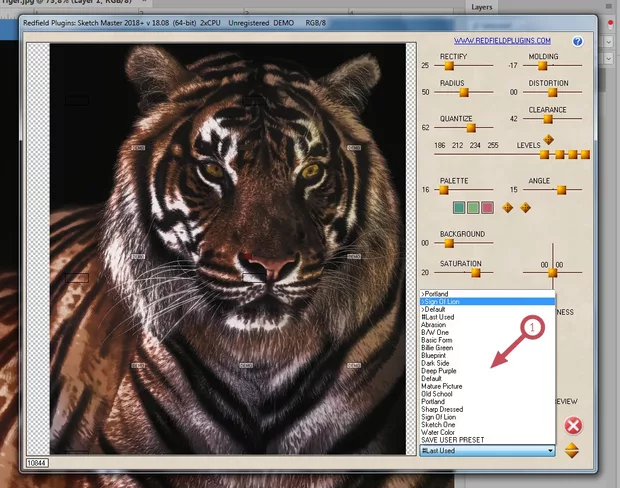This screenshot has height=488, width=620.
Task: Click the pink palette color swatch
Action: (487, 207)
